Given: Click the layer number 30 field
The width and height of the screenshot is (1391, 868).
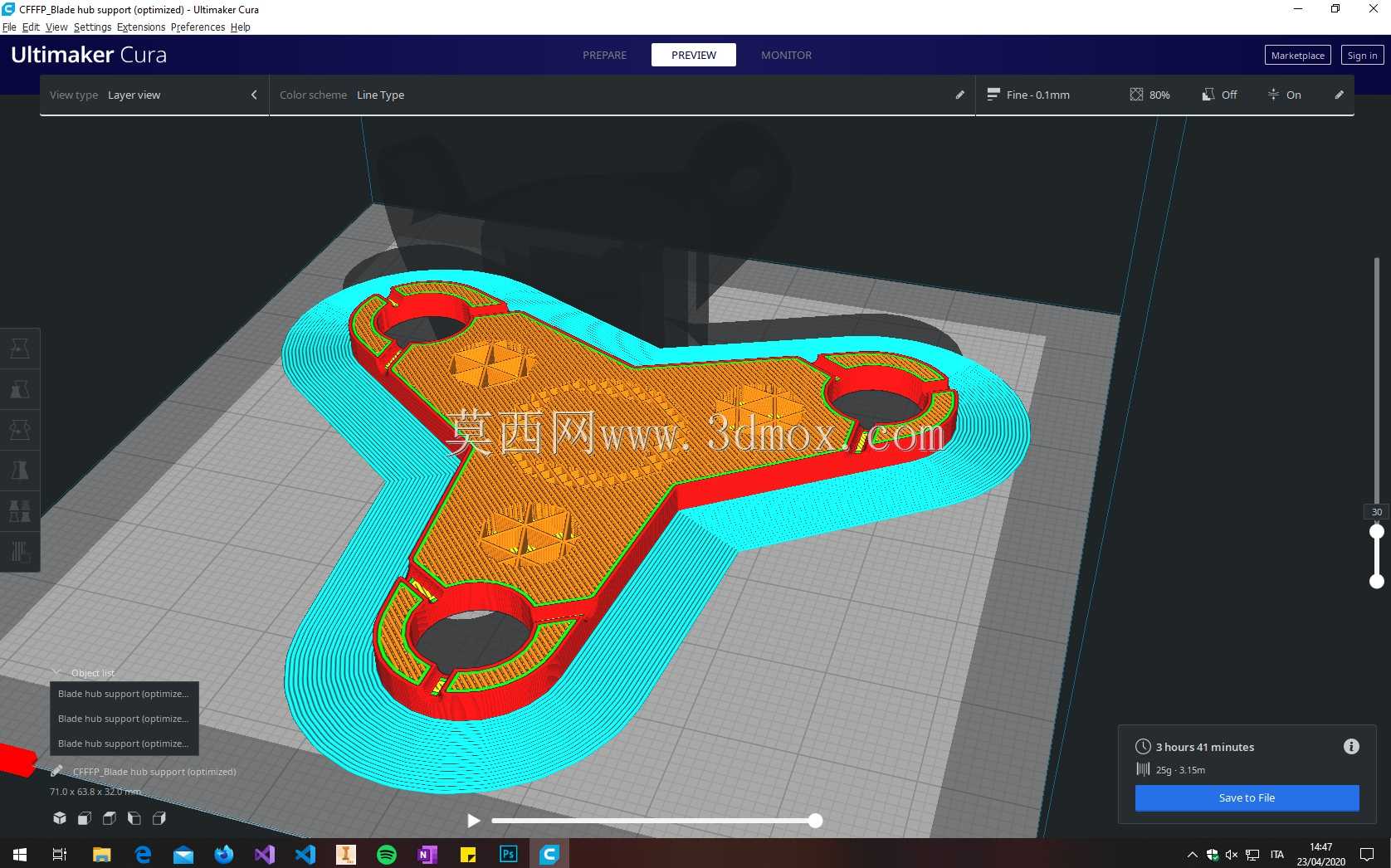Looking at the screenshot, I should (x=1377, y=512).
